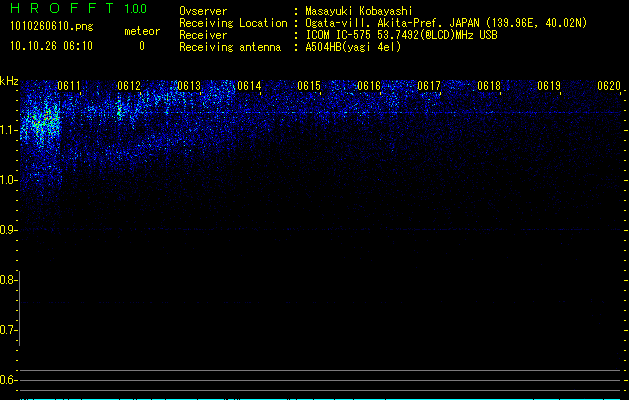Click the HROFFT 1.0.0 title text

(79, 8)
